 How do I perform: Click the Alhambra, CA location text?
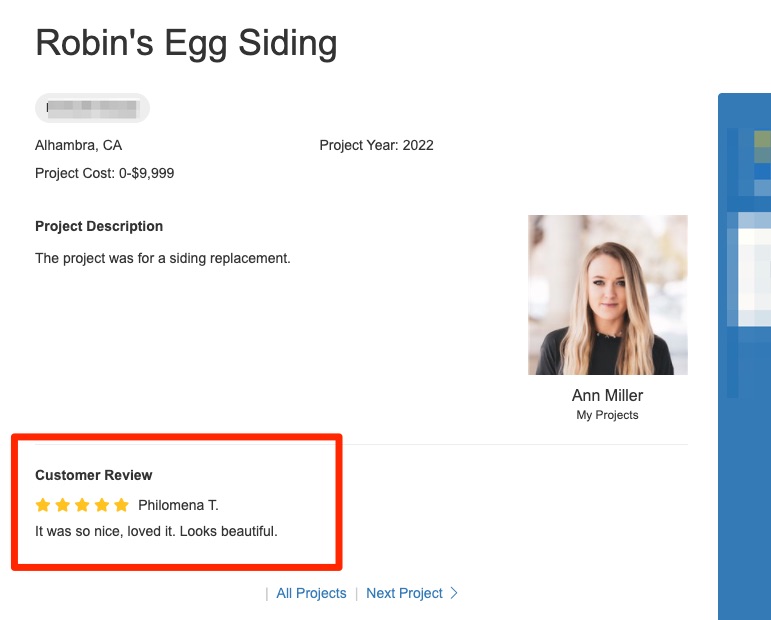click(78, 145)
